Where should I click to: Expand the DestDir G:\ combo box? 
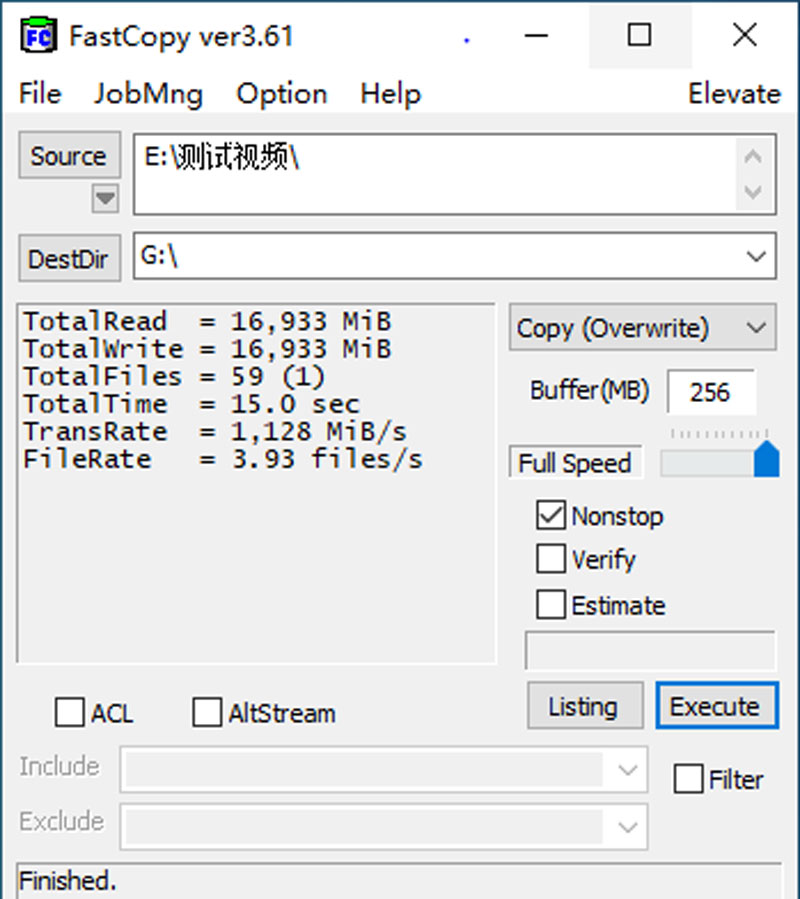(756, 256)
